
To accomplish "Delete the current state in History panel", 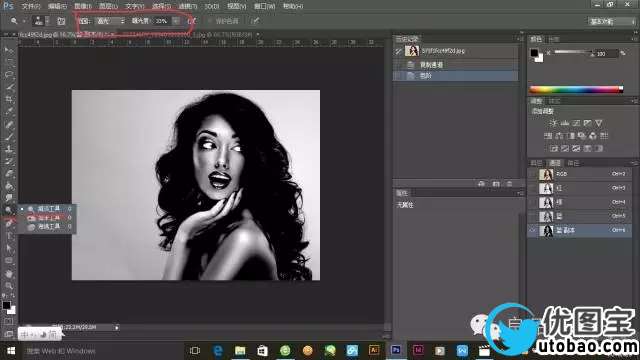I will pyautogui.click(x=509, y=184).
